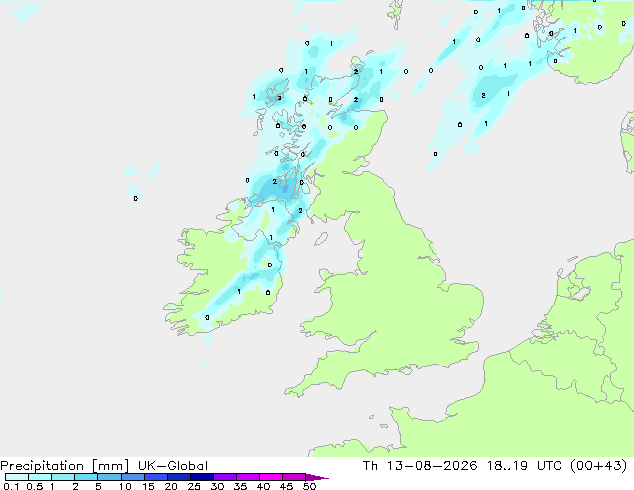This screenshot has height=490, width=634.
Task: Click the 2–5 mm legend color swatch
Action: coord(86,477)
